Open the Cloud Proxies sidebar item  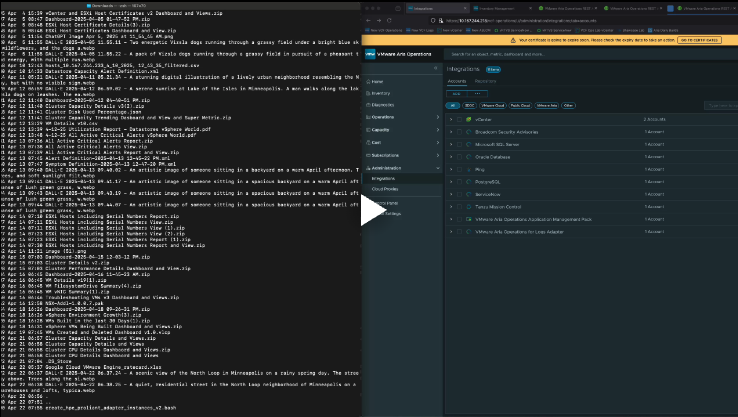(385, 189)
